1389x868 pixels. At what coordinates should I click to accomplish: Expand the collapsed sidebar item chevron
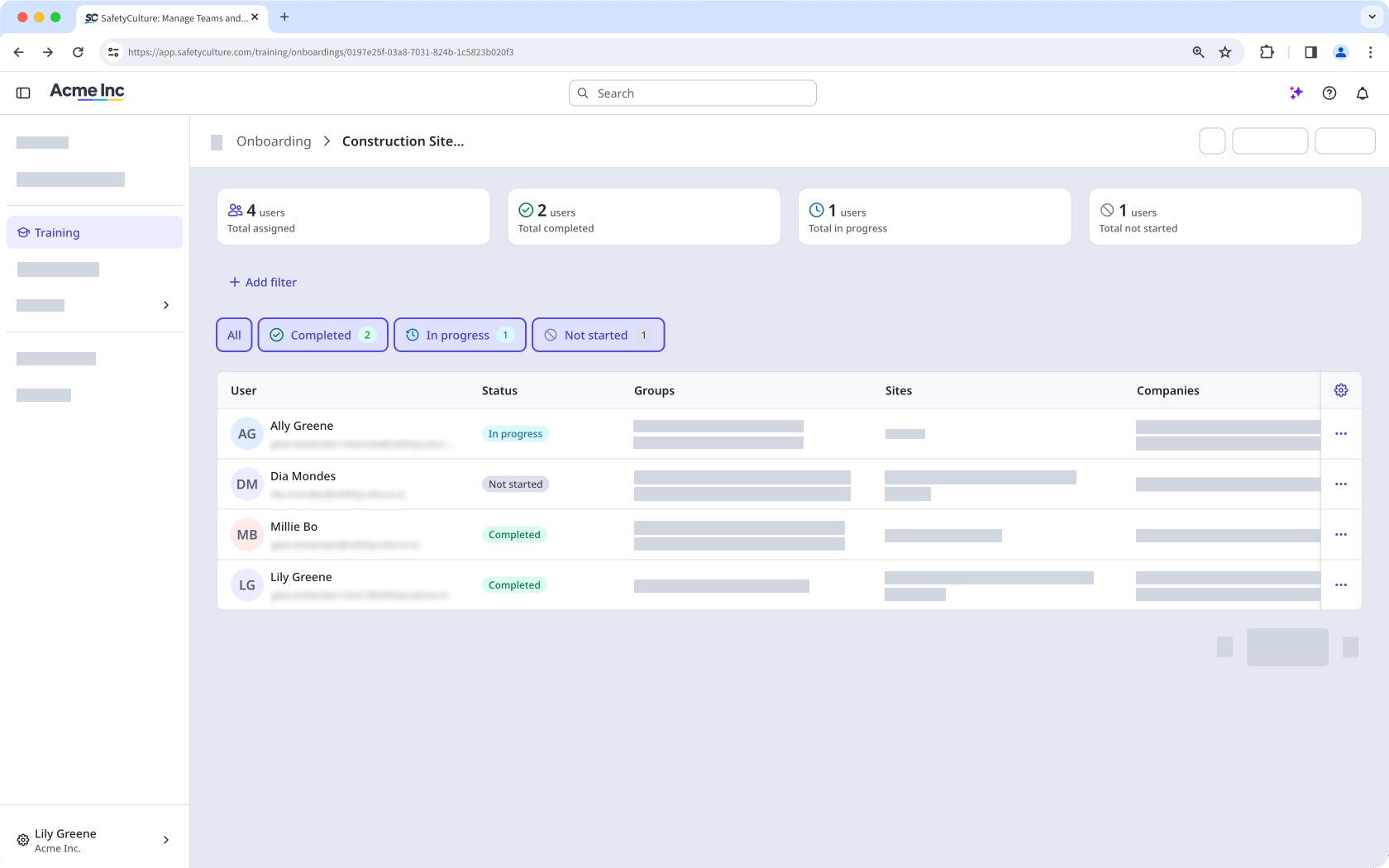[x=166, y=305]
